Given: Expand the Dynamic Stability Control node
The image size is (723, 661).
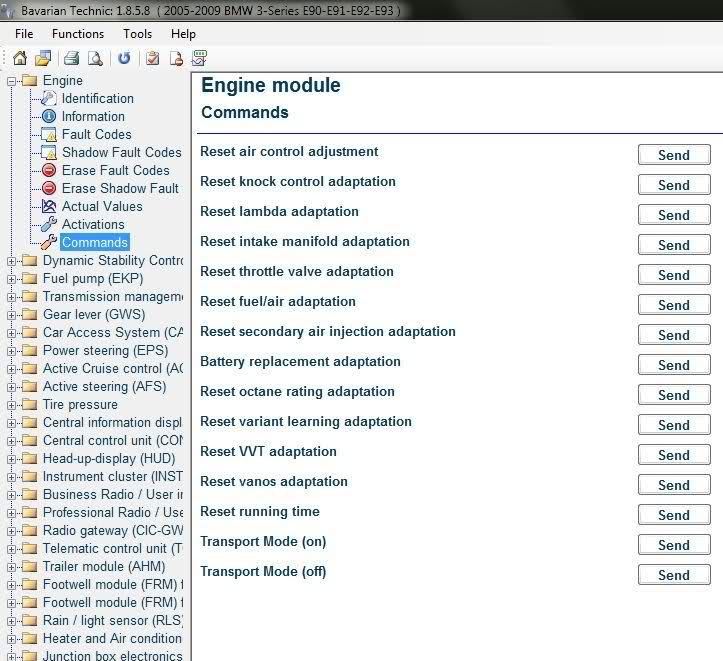Looking at the screenshot, I should [x=12, y=261].
